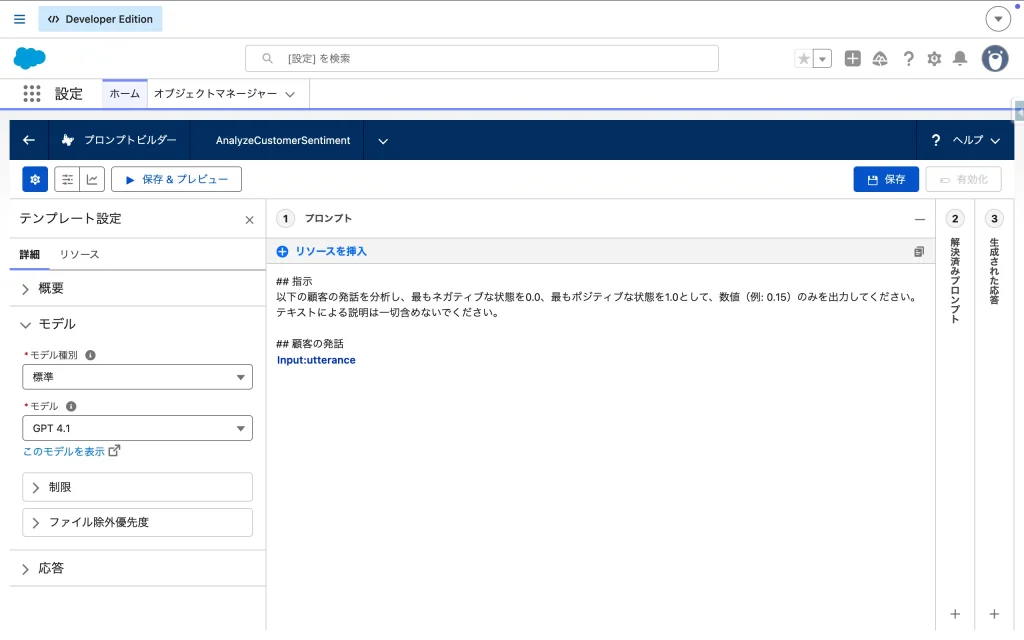1024x640 pixels.
Task: Copy prompt using the copy icon
Action: pyautogui.click(x=918, y=252)
